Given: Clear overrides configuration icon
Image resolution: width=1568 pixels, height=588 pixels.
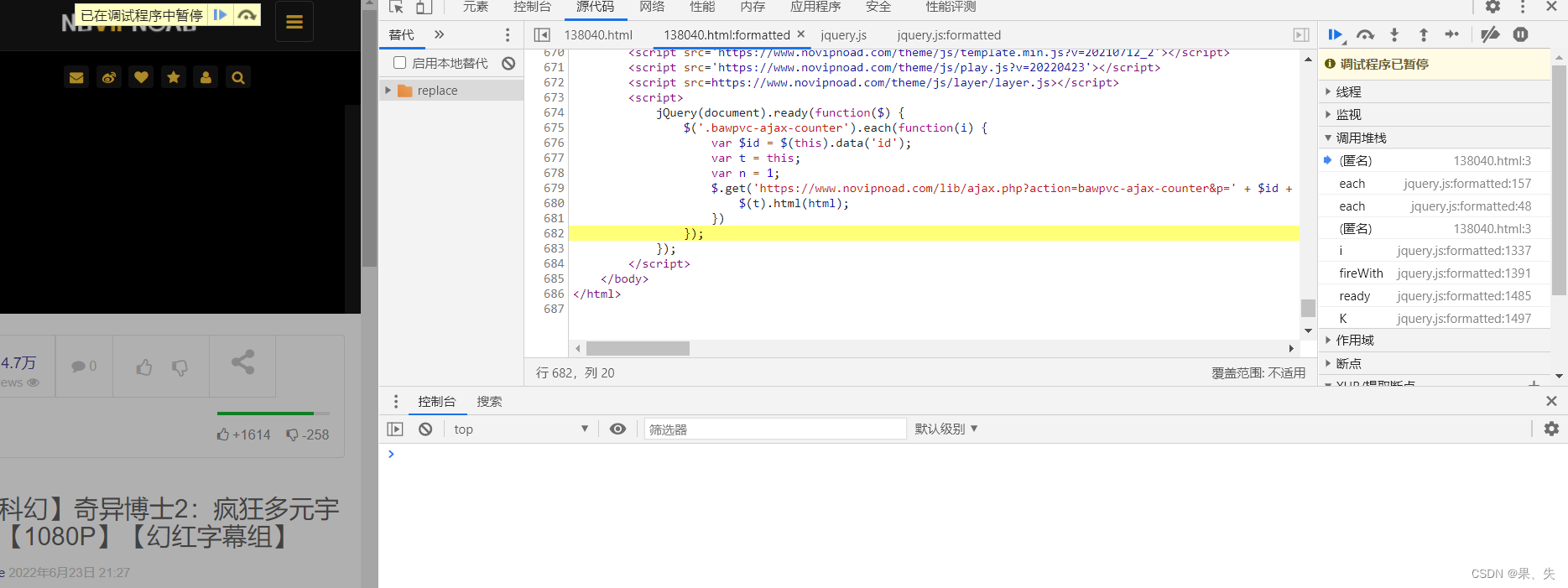Looking at the screenshot, I should click(508, 63).
